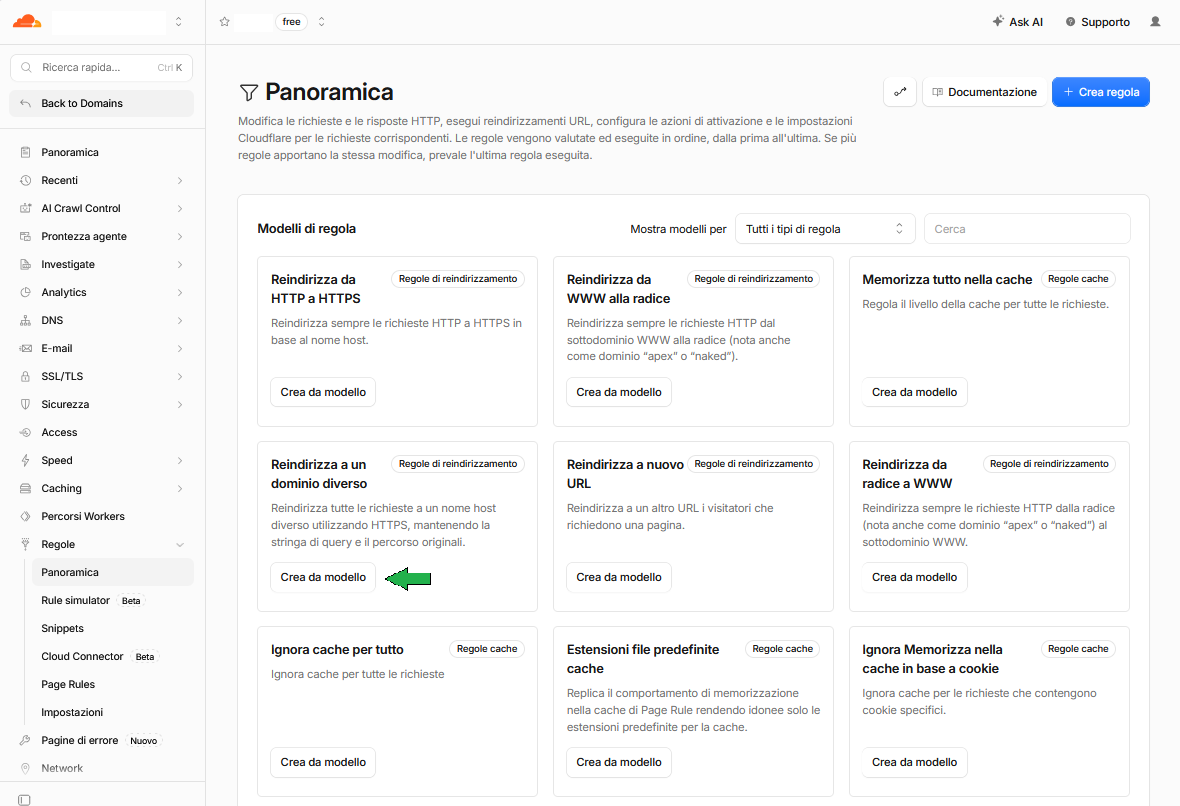Click Back to Domains

(102, 103)
